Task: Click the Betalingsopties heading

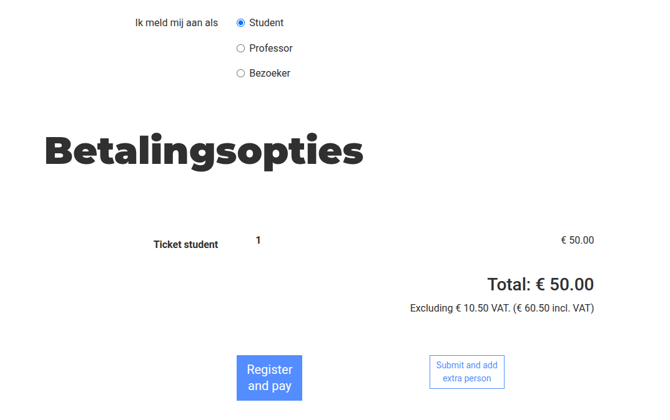Action: pos(203,151)
